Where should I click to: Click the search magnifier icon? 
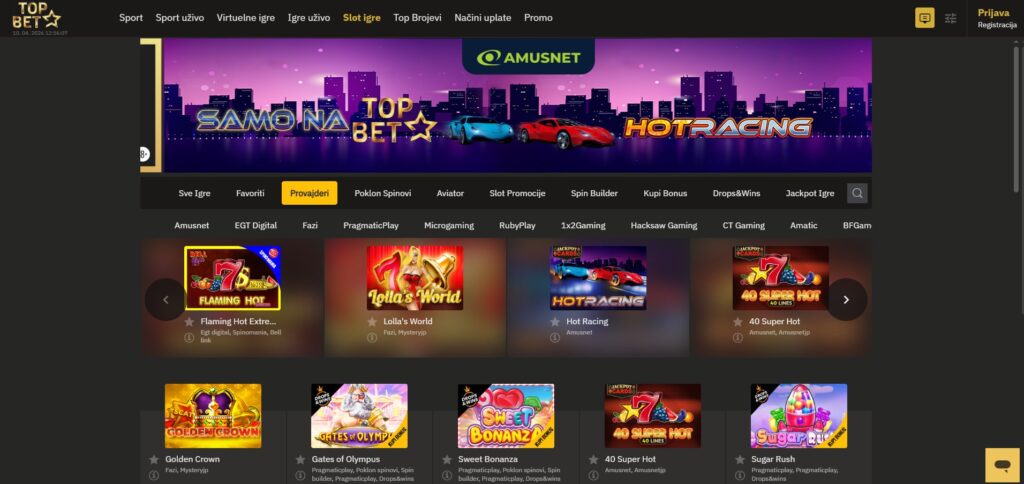(857, 193)
